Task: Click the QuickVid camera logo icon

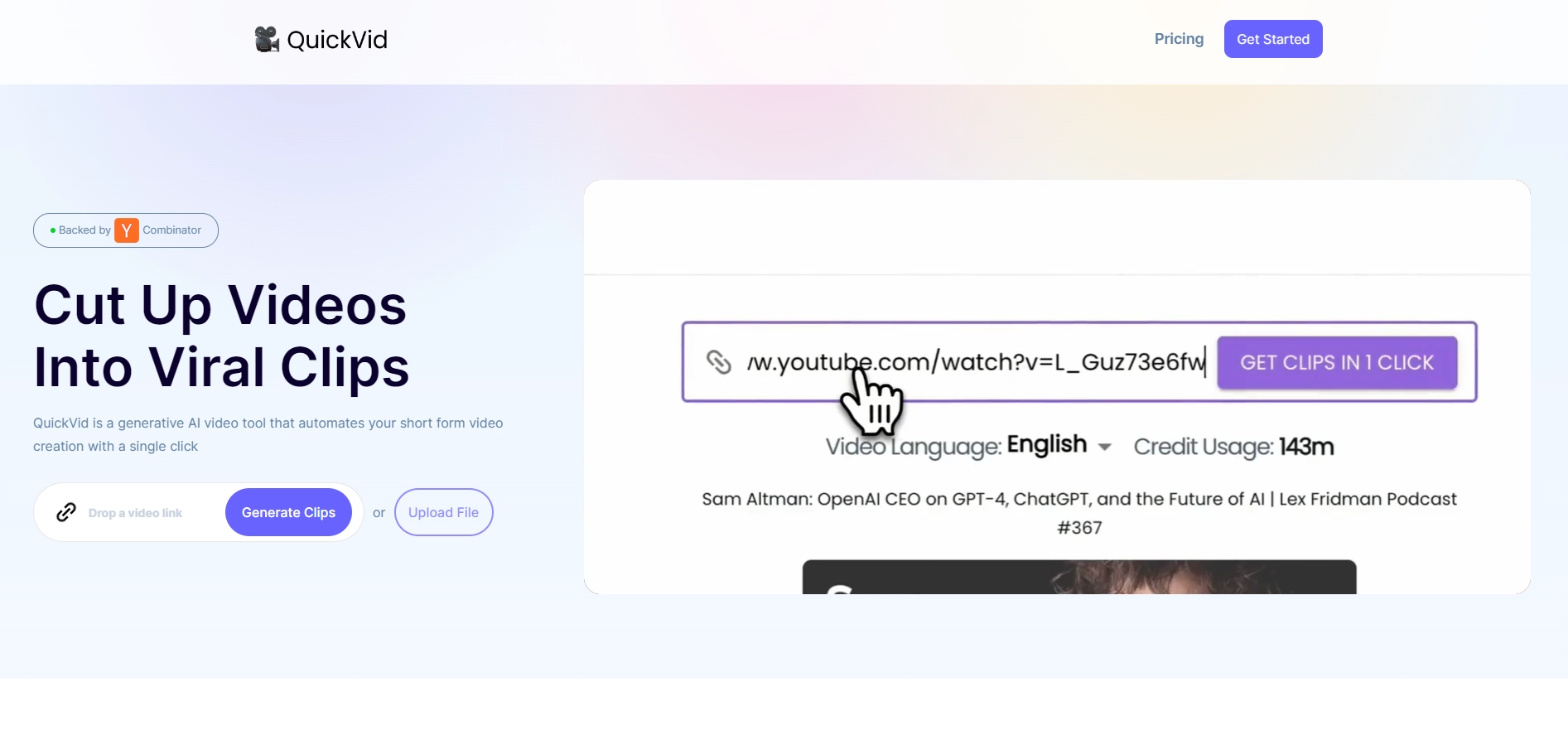Action: [267, 39]
